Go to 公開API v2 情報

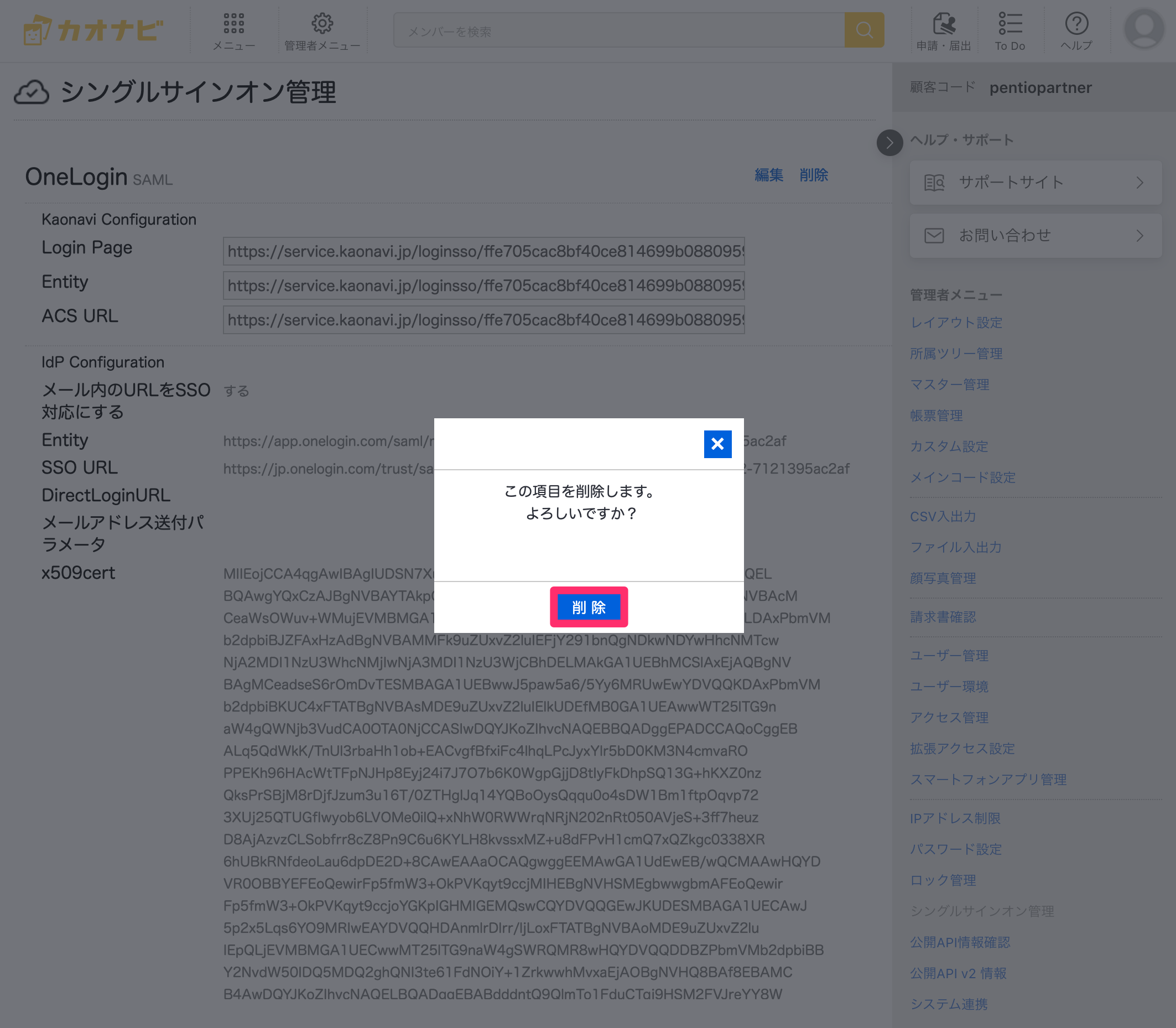[958, 974]
